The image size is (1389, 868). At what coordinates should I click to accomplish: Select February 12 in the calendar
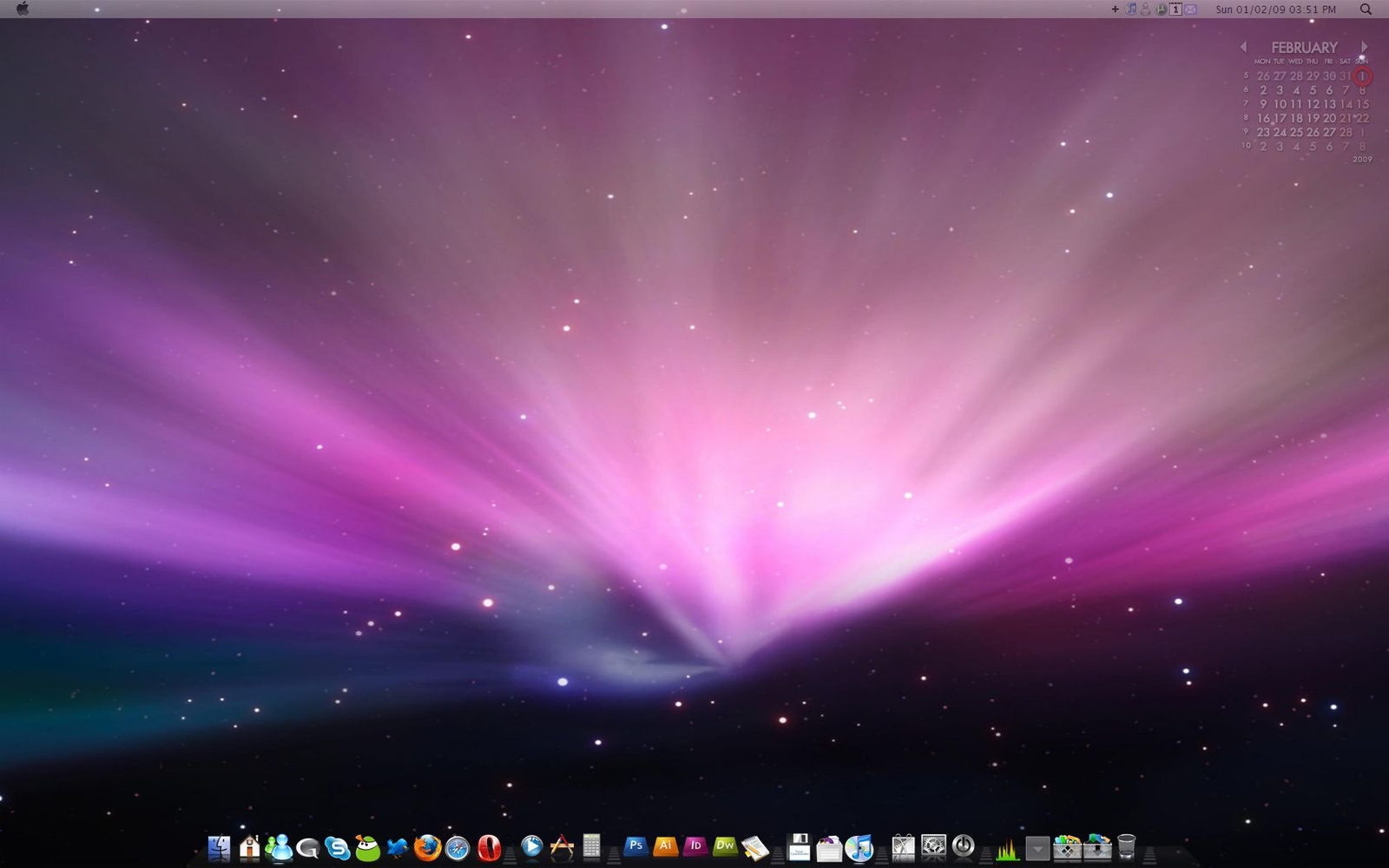[1313, 104]
